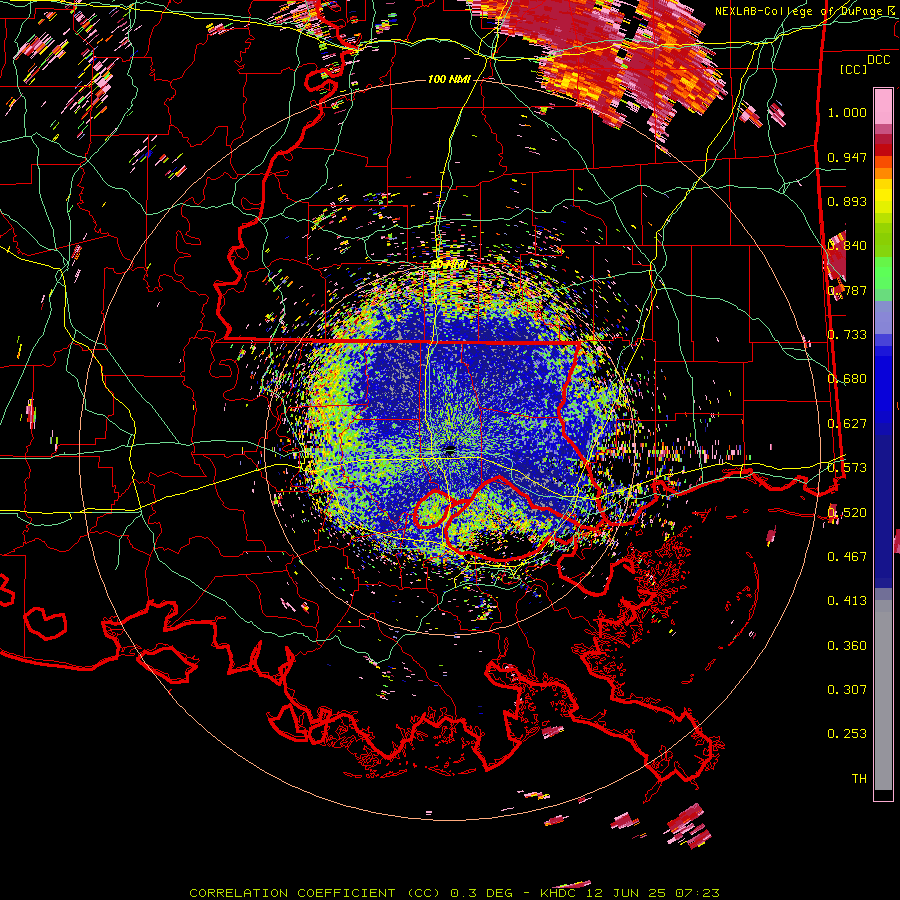Viewport: 900px width, 900px height.
Task: Select the 0.520 legend value
Action: pyautogui.click(x=847, y=513)
